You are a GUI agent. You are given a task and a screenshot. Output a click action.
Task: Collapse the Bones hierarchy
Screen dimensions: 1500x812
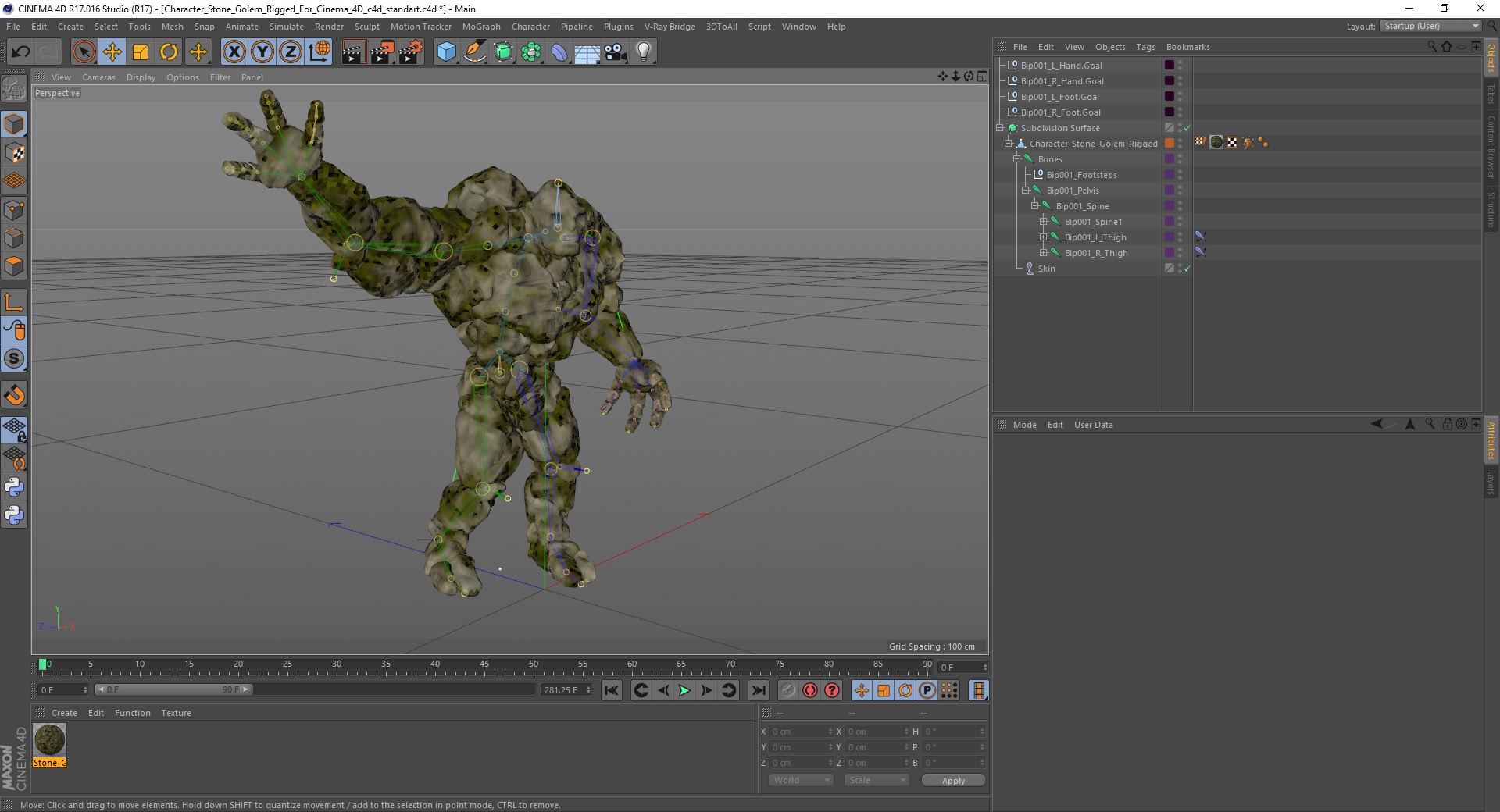(1017, 159)
